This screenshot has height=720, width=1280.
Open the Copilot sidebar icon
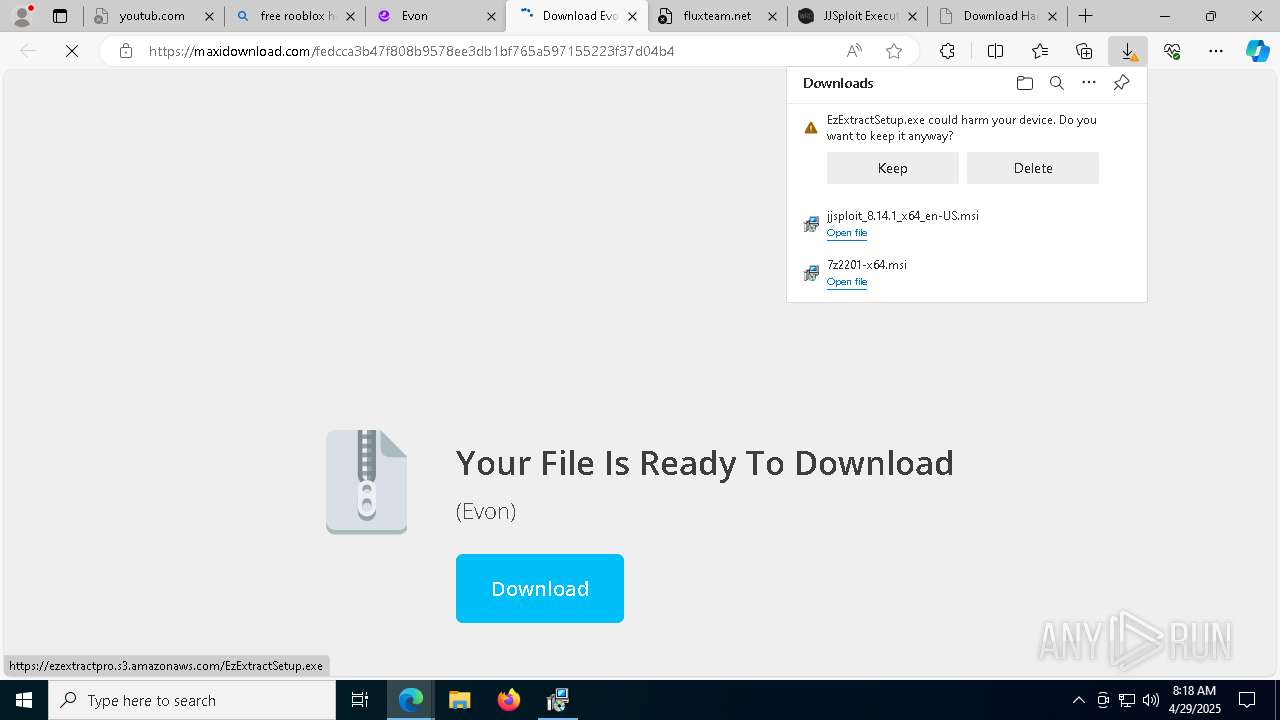point(1257,51)
